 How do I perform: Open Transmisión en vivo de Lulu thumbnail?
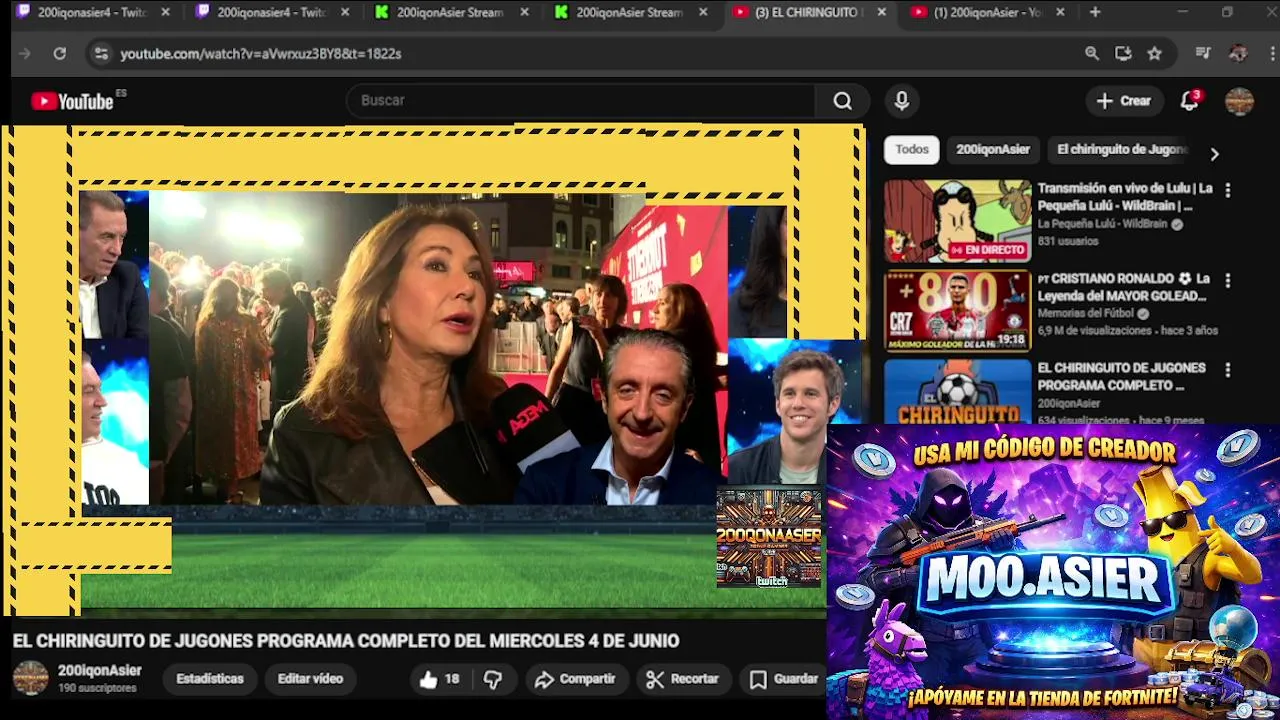957,221
